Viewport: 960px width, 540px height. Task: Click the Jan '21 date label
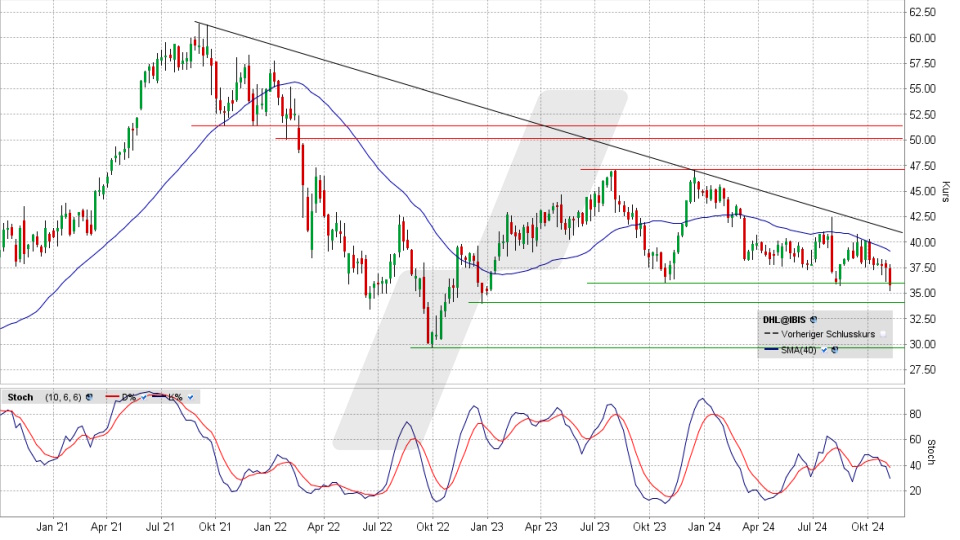(x=53, y=527)
